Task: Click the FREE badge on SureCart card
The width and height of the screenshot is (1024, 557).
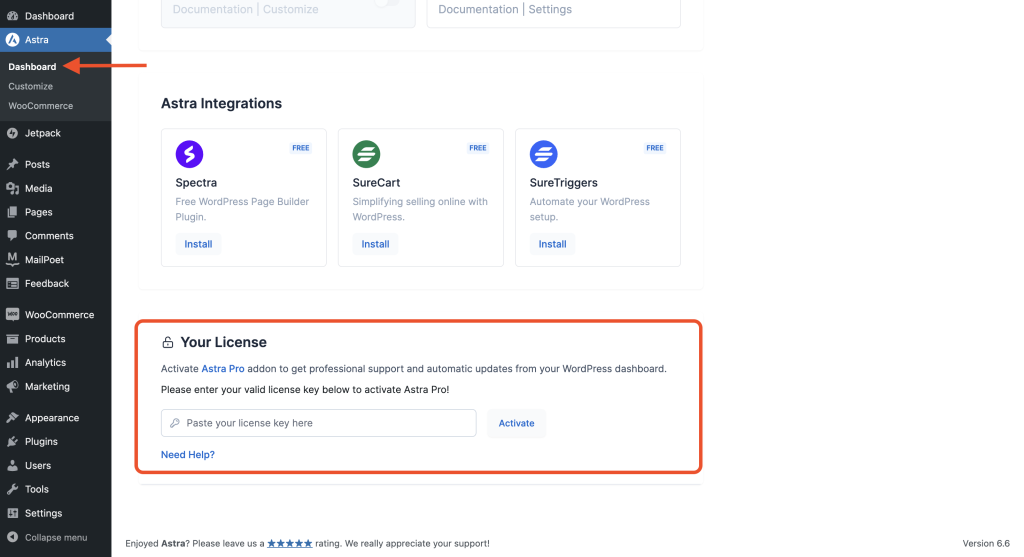Action: pyautogui.click(x=478, y=148)
